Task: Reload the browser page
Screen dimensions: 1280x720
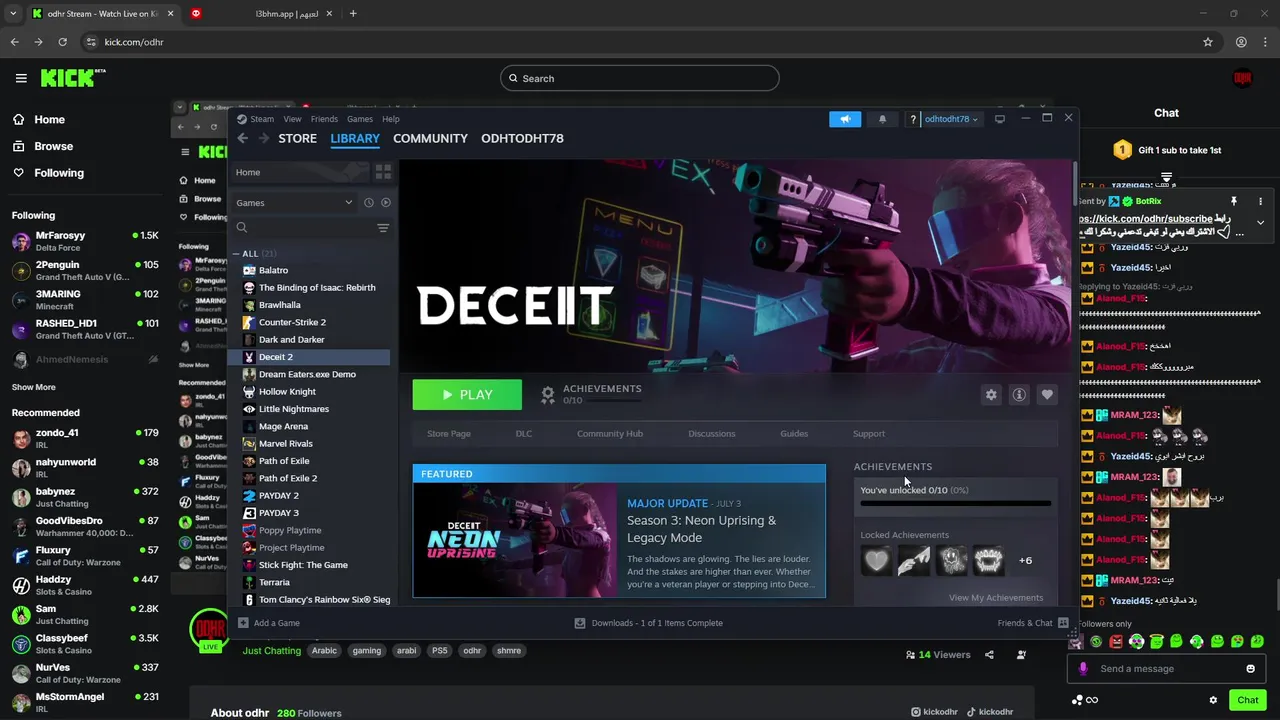Action: (x=62, y=42)
